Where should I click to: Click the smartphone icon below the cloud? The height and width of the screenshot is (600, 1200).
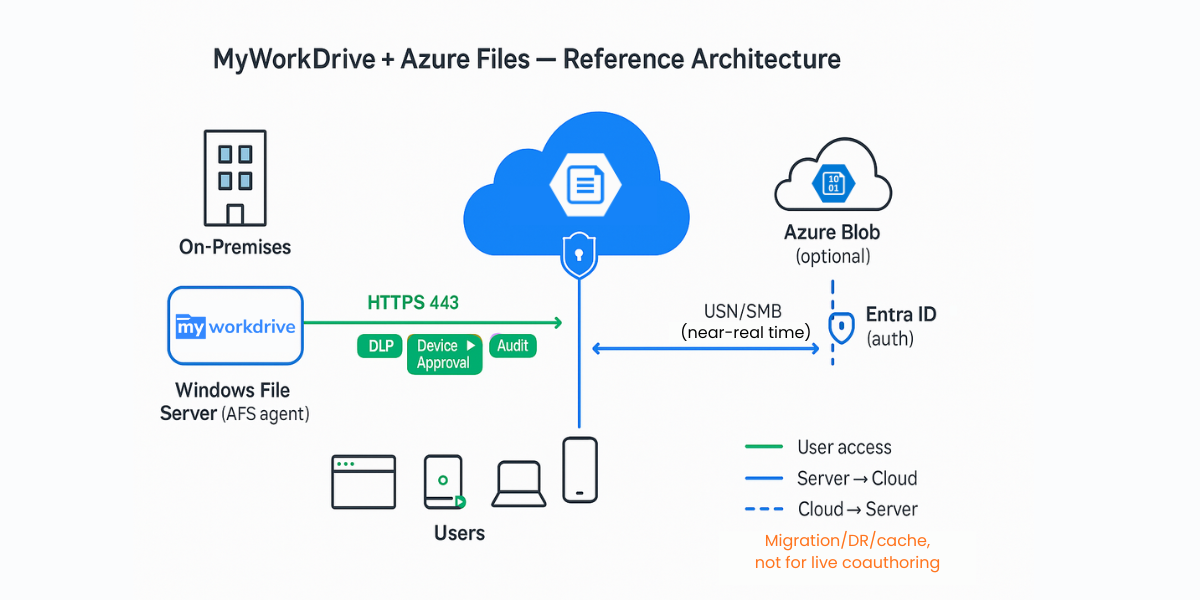[580, 468]
